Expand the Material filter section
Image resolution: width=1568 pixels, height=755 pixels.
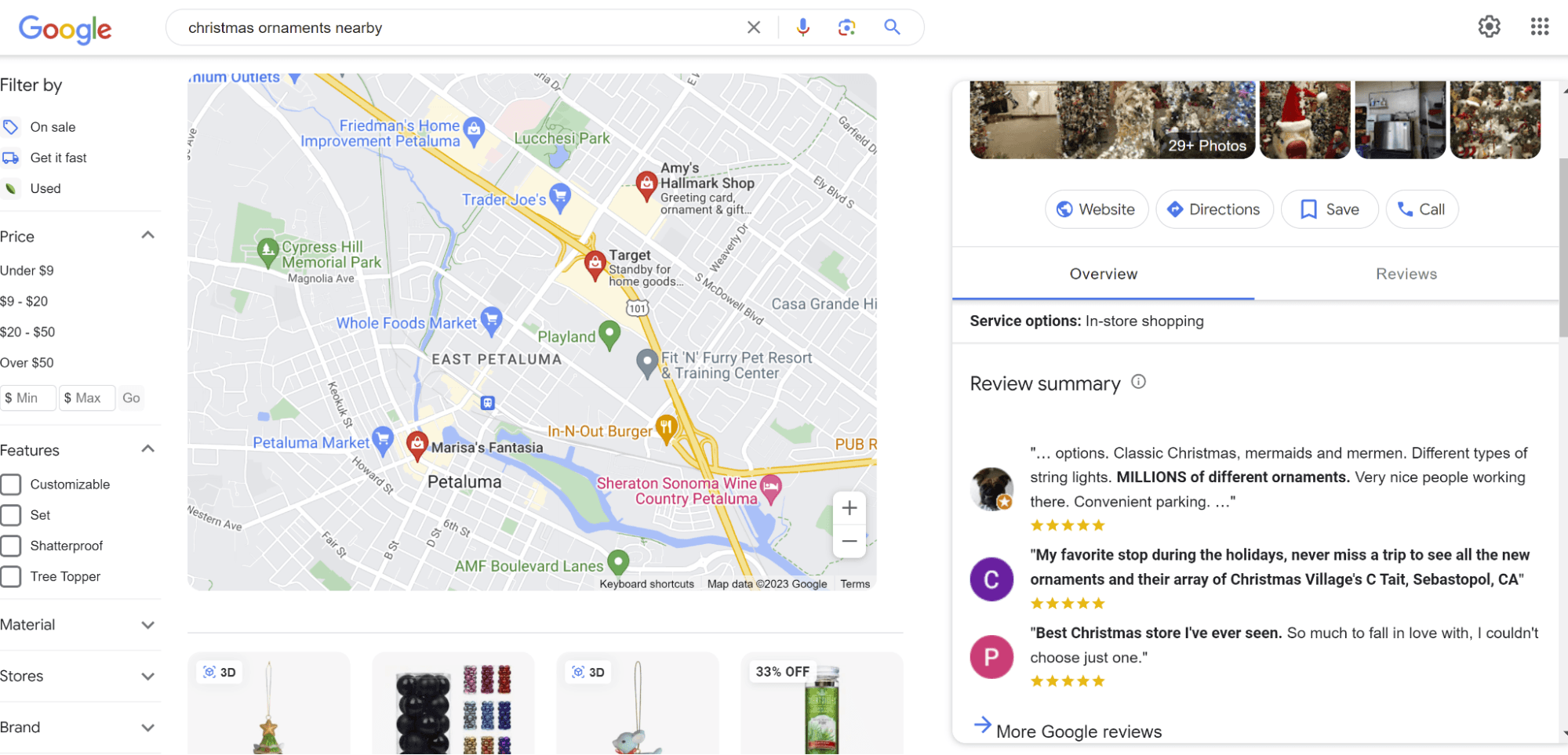pos(147,625)
